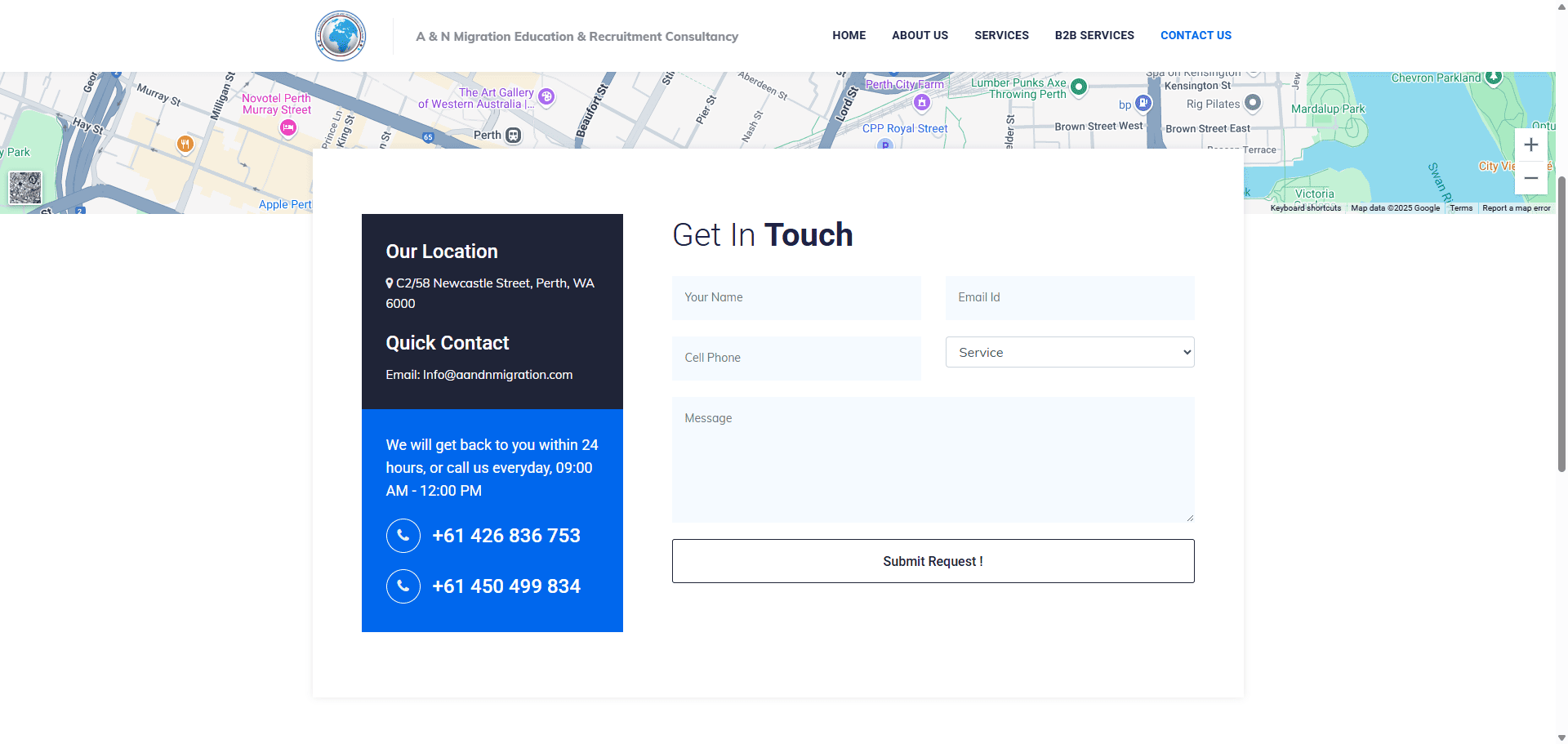Go to About Us page

920,35
